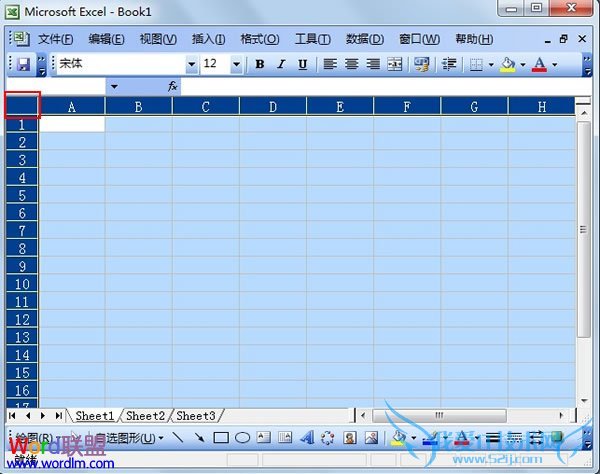The height and width of the screenshot is (474, 600).
Task: Select the Oval drawing tool
Action: tap(242, 437)
